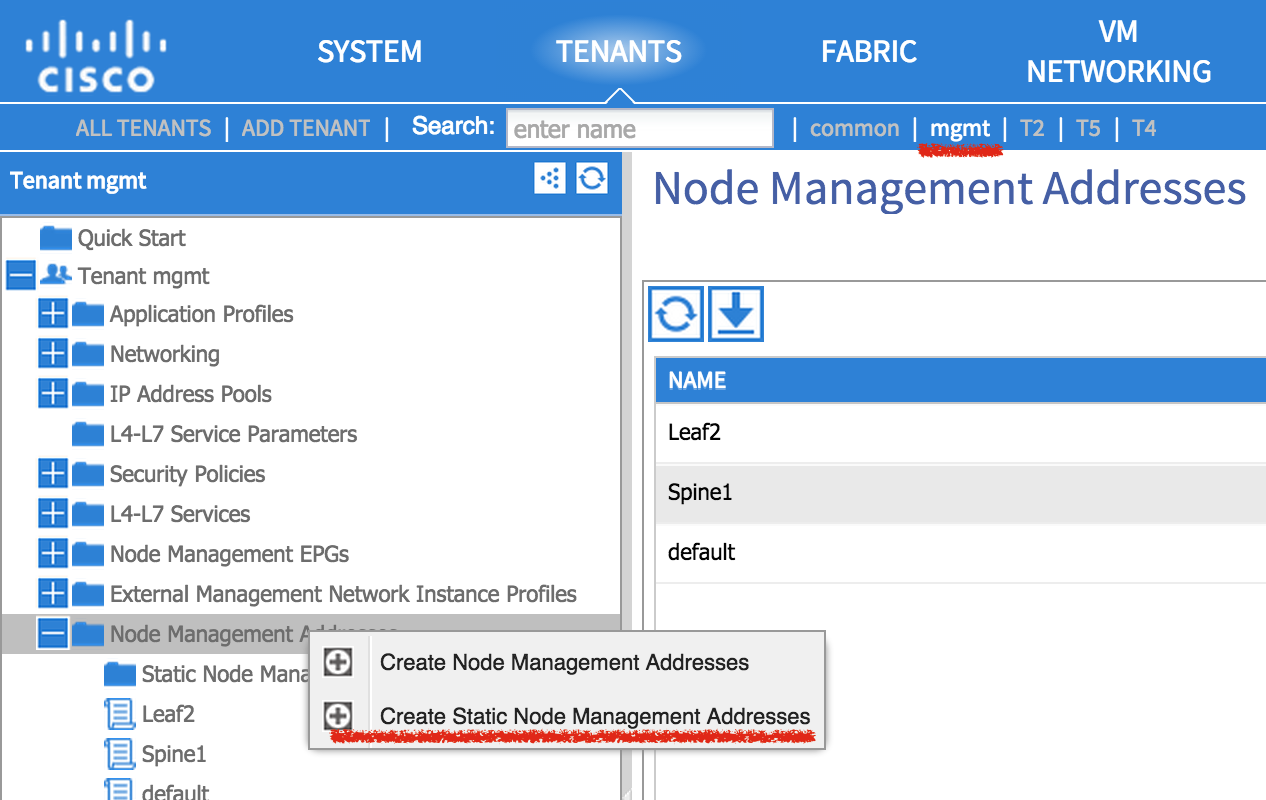Image resolution: width=1266 pixels, height=800 pixels.
Task: Click the Quick Start folder icon
Action: point(56,238)
